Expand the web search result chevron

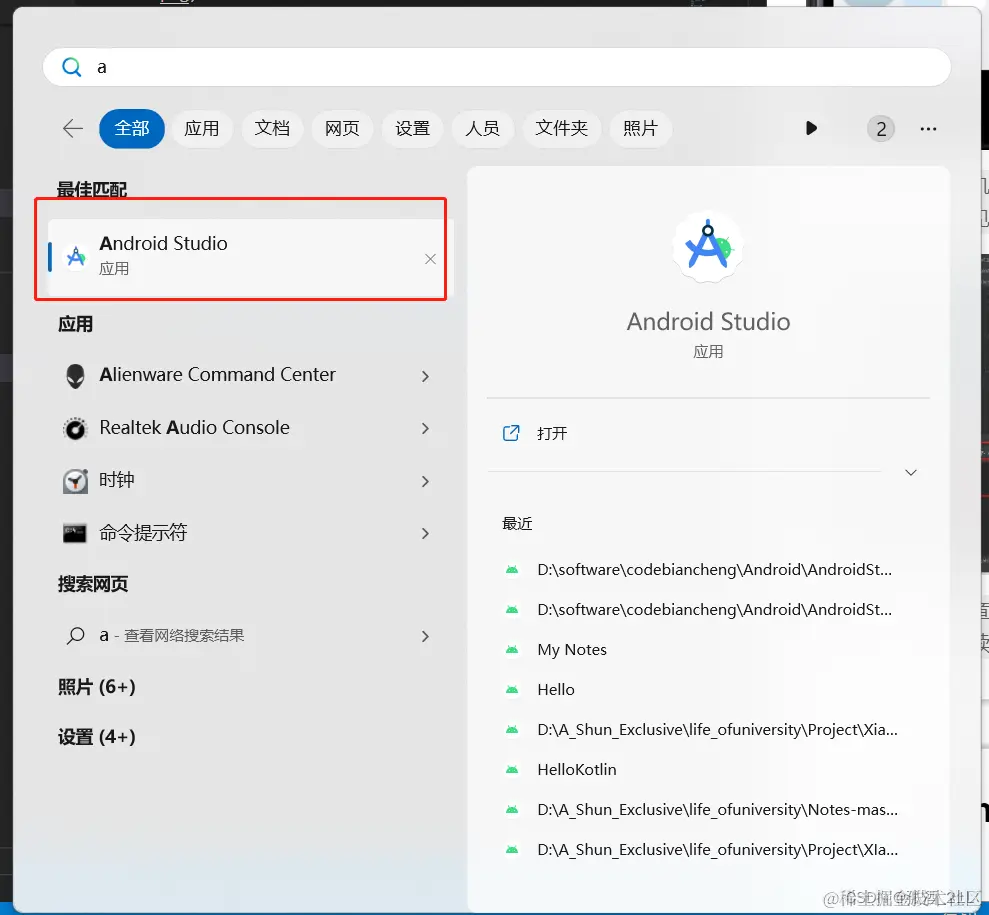(425, 636)
